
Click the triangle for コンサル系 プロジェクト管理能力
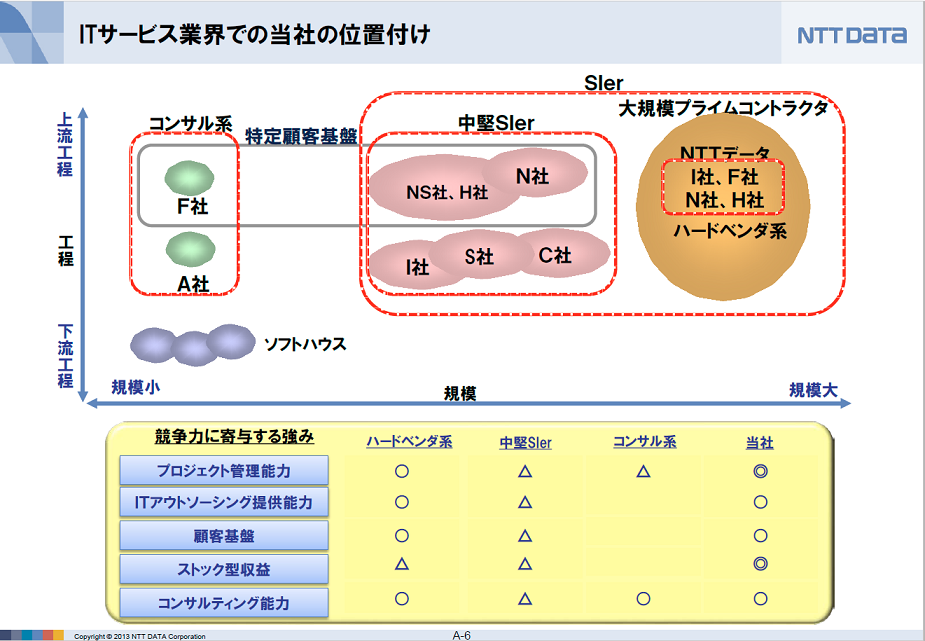[x=644, y=471]
